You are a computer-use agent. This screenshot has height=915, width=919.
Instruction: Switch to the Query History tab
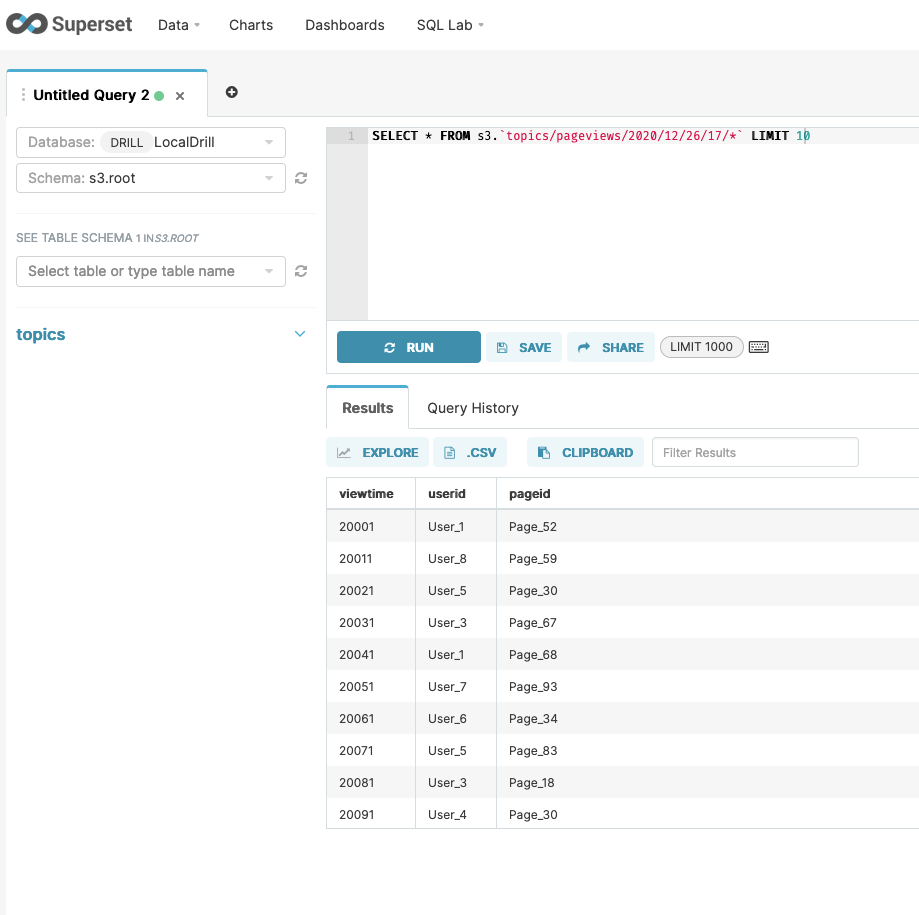473,408
